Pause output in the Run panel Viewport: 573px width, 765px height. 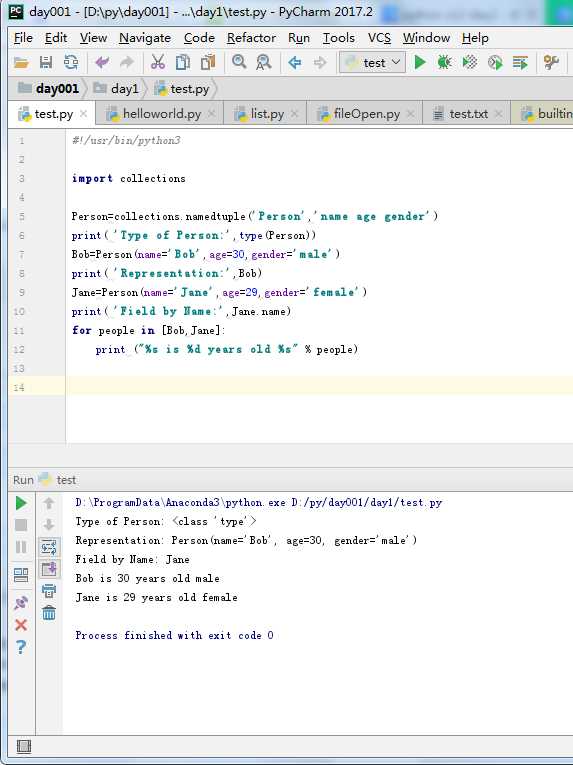coord(21,547)
